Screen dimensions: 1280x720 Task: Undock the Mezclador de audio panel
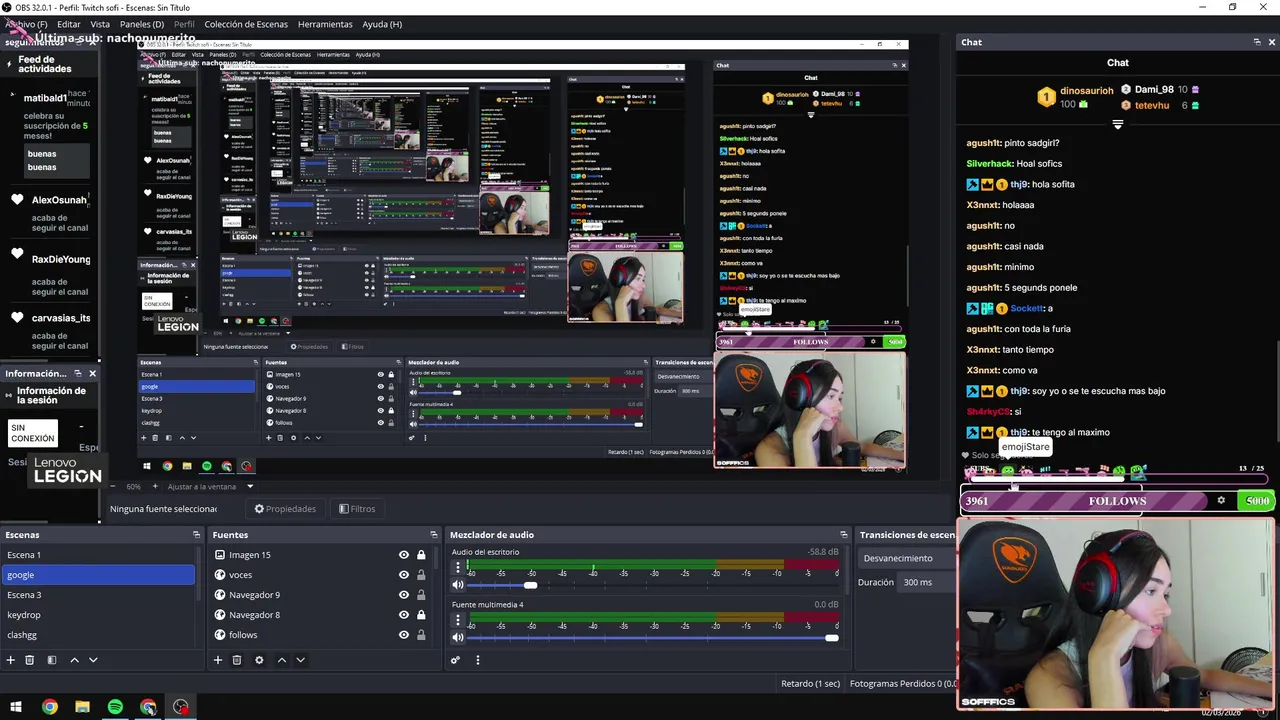(844, 535)
